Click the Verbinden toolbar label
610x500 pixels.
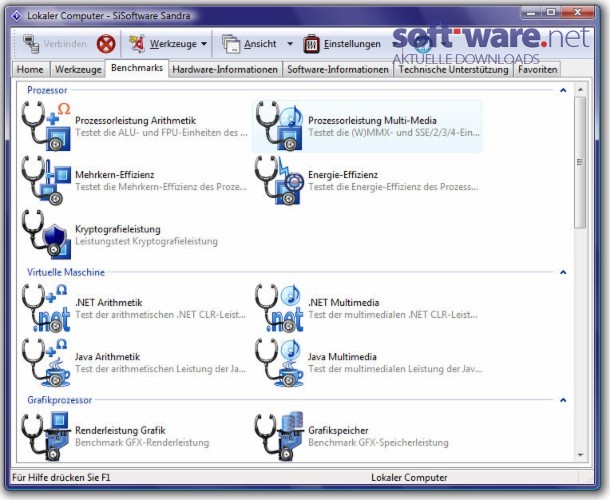[x=65, y=44]
